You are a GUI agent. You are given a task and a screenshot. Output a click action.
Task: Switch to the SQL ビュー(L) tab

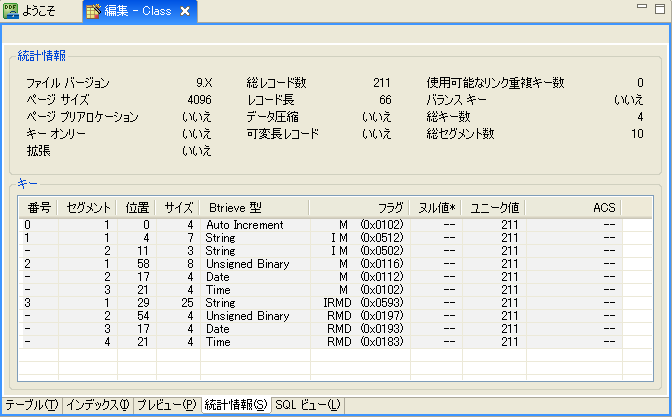click(x=308, y=405)
